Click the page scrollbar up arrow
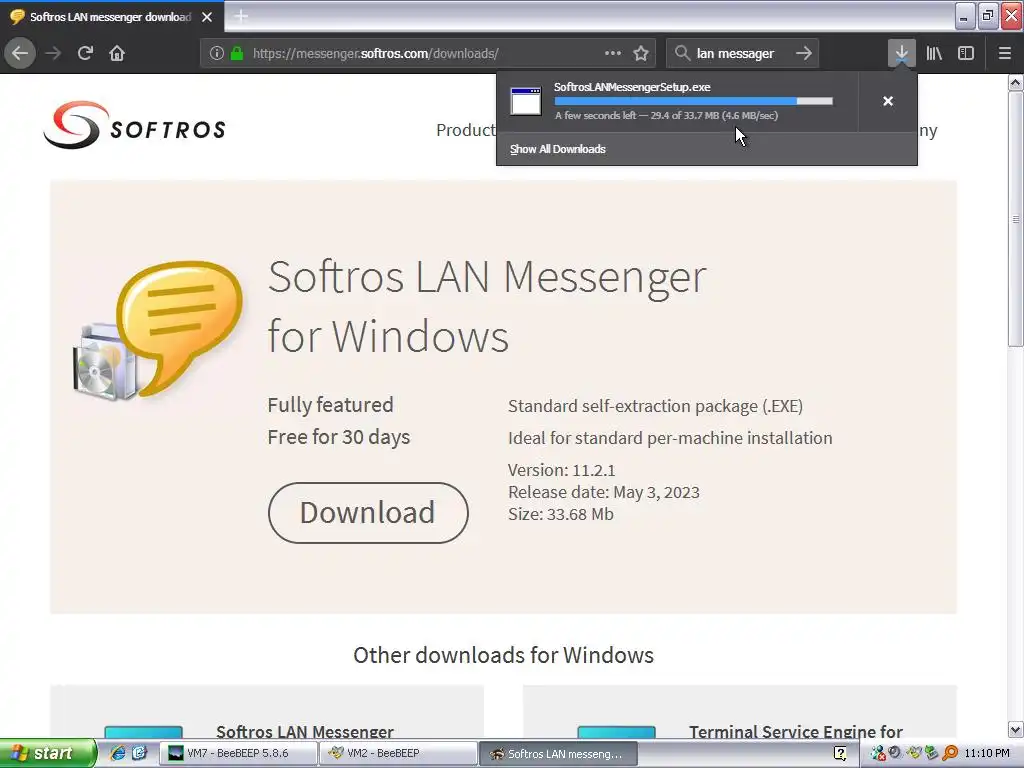This screenshot has width=1024, height=768. click(1016, 82)
